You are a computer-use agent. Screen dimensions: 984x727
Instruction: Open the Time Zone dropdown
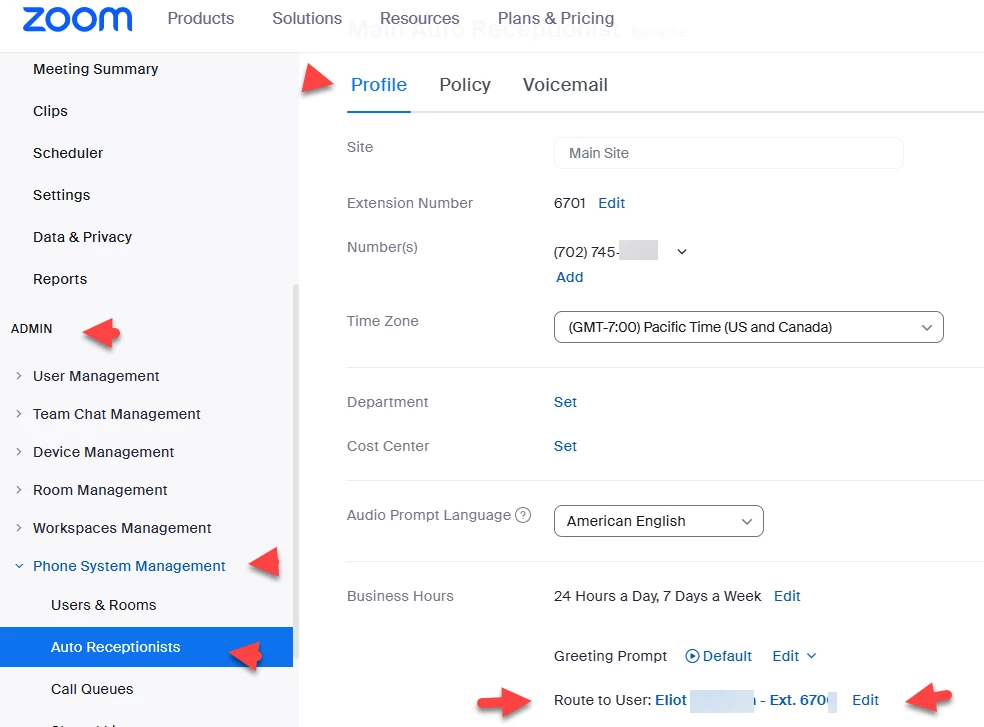tap(749, 327)
